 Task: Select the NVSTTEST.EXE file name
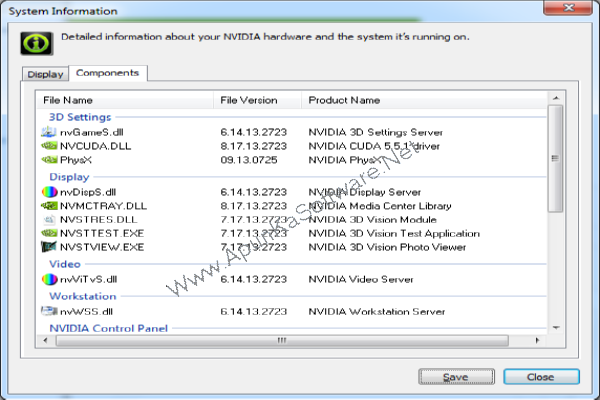click(102, 233)
